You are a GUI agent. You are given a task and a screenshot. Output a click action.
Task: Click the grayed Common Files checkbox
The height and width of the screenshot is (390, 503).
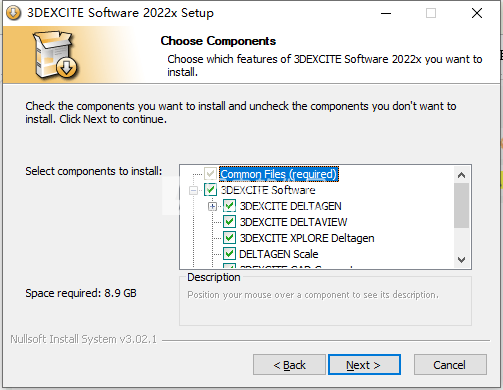(x=210, y=174)
